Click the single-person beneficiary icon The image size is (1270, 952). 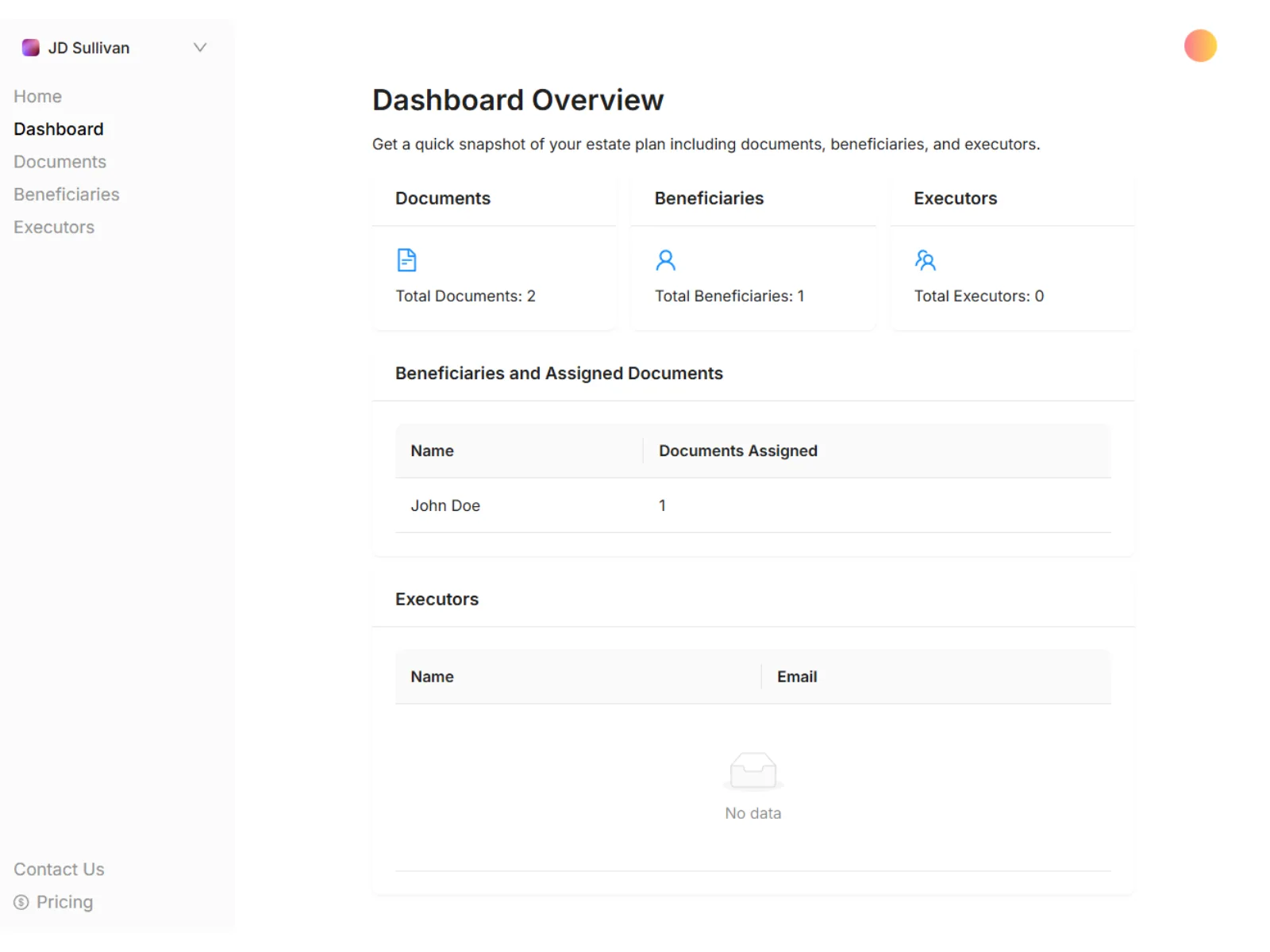click(666, 260)
